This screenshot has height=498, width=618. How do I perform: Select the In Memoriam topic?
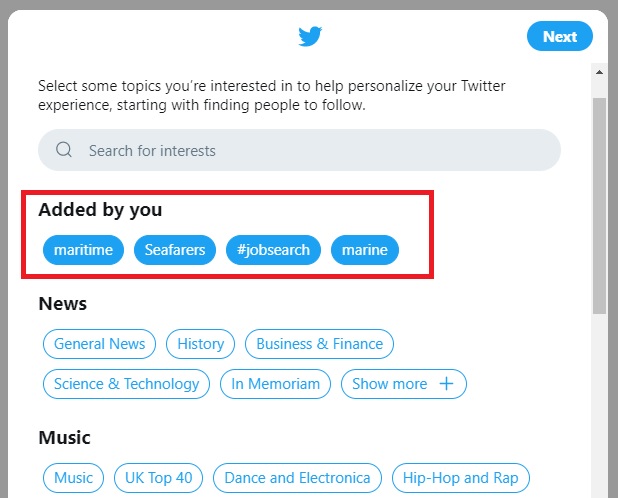click(x=275, y=384)
